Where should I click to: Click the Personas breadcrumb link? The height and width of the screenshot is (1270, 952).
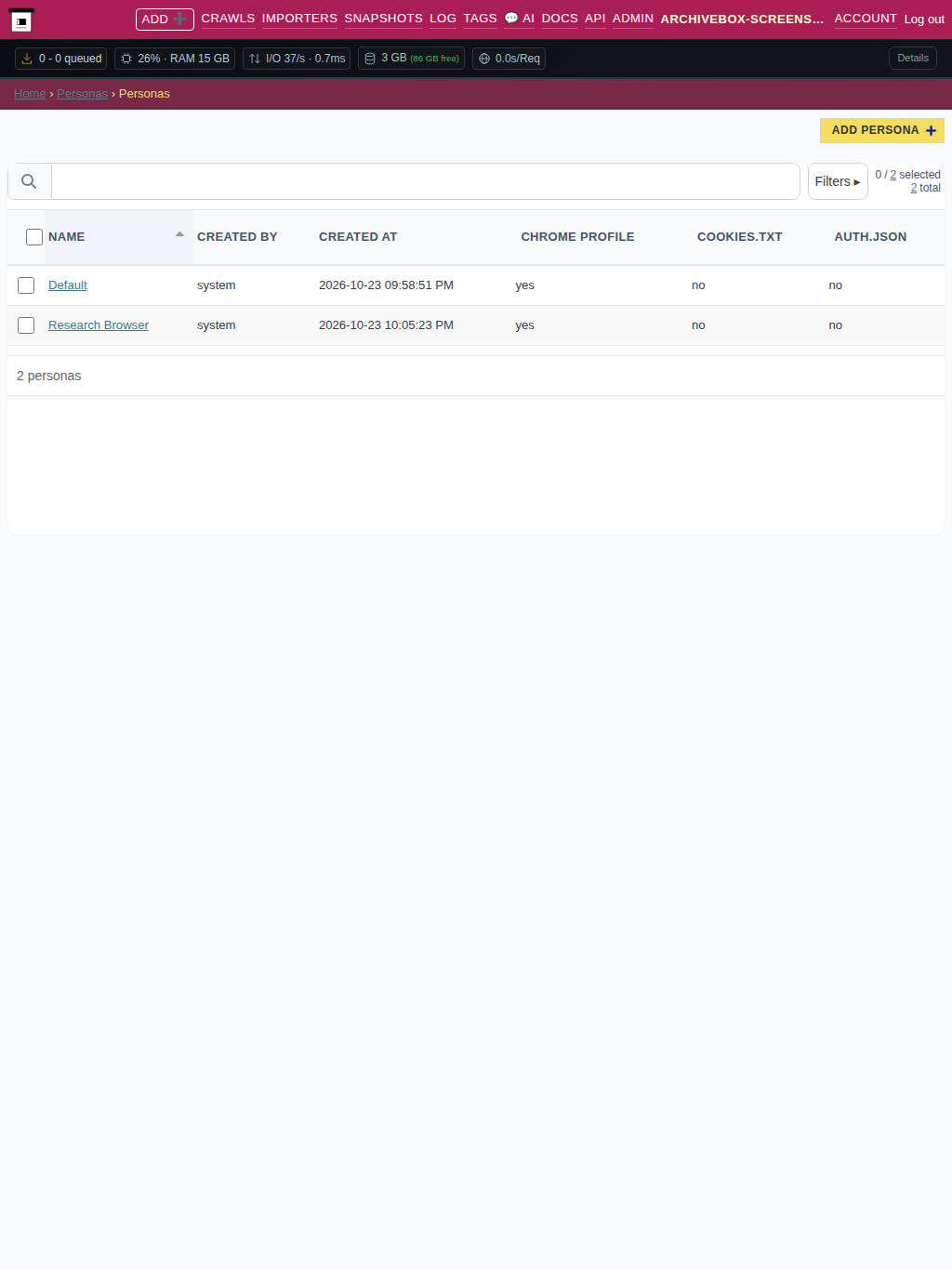pyautogui.click(x=82, y=94)
